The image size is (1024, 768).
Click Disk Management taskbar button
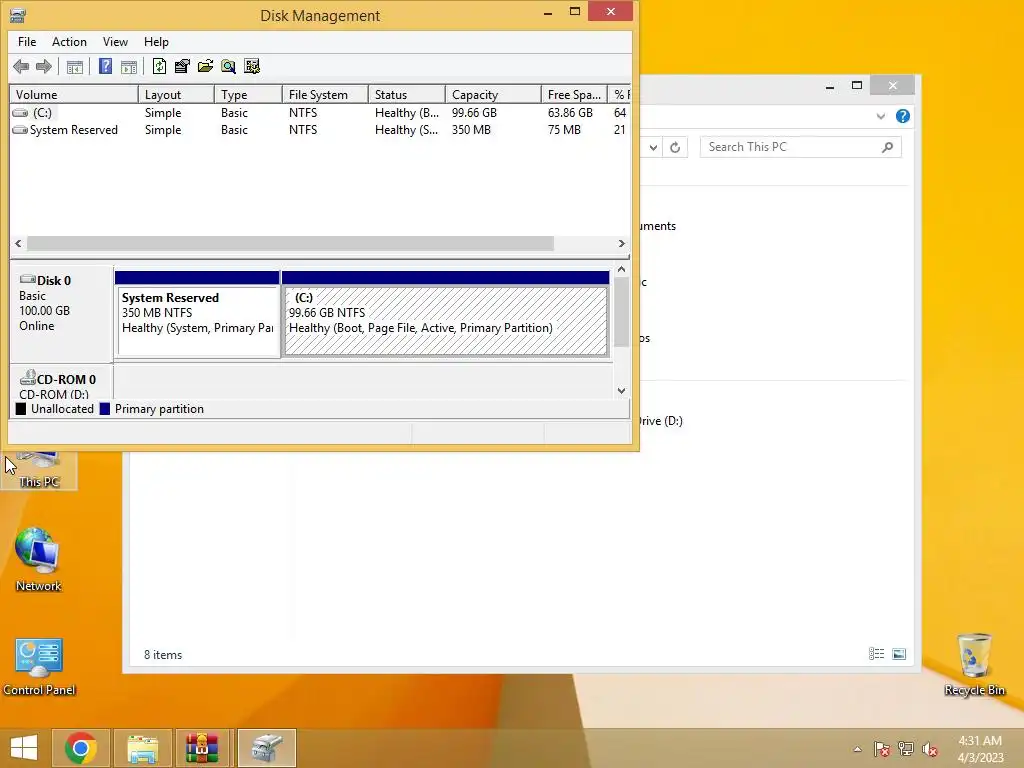267,748
